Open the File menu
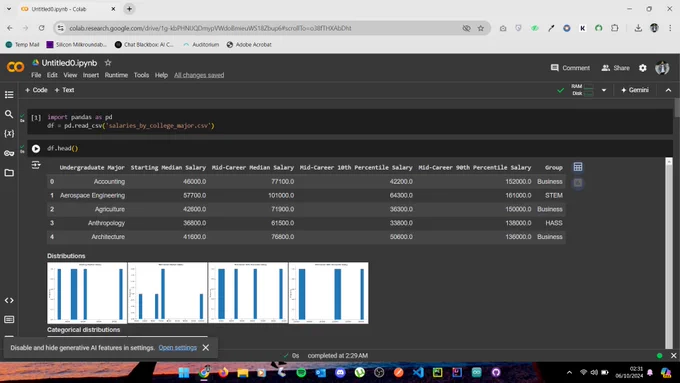This screenshot has width=680, height=383. 36,75
